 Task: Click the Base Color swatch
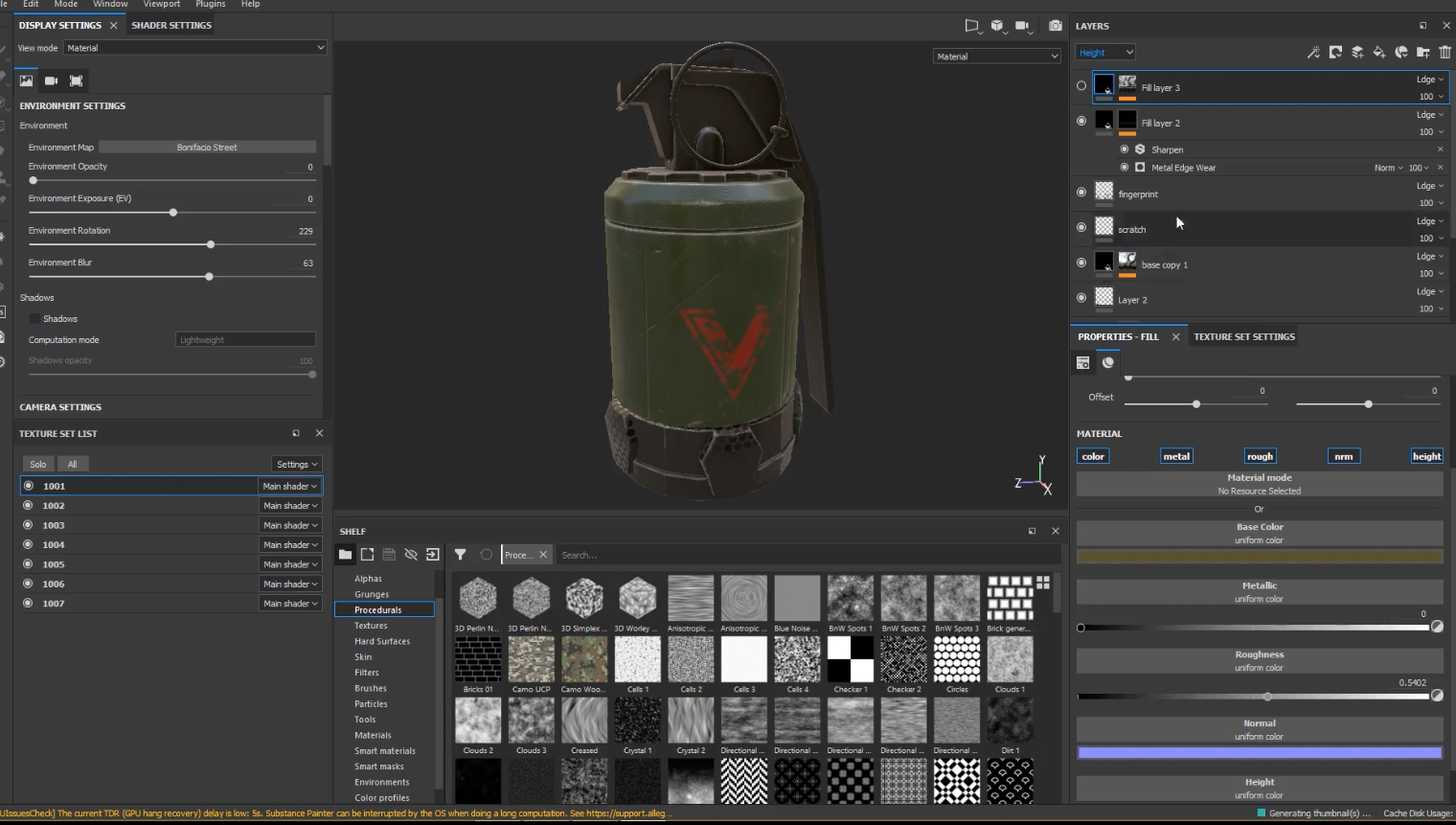[x=1259, y=557]
